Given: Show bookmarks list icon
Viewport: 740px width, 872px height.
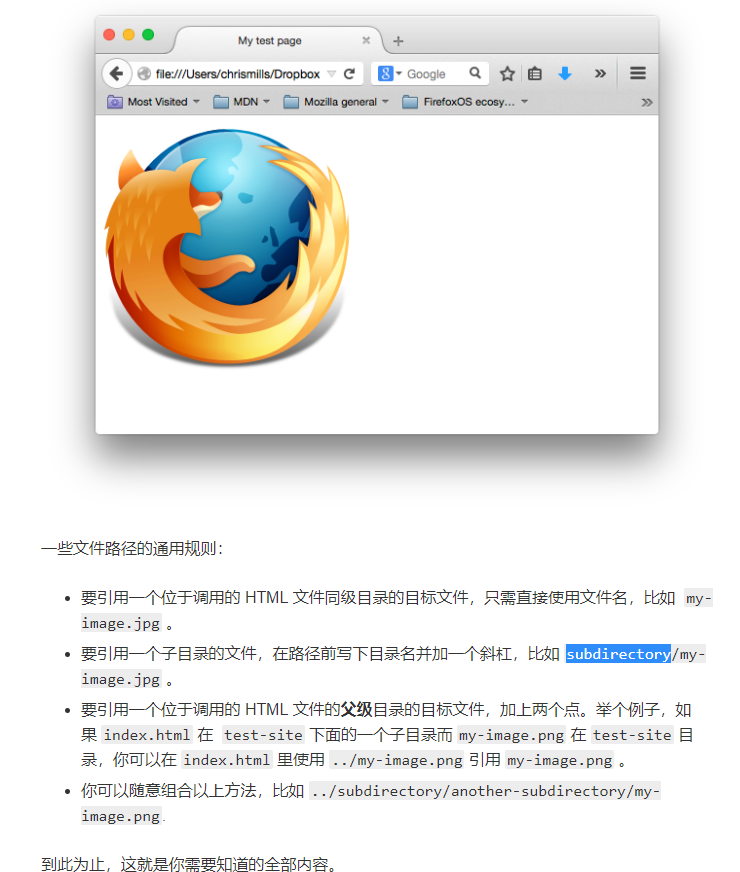Looking at the screenshot, I should pyautogui.click(x=534, y=73).
